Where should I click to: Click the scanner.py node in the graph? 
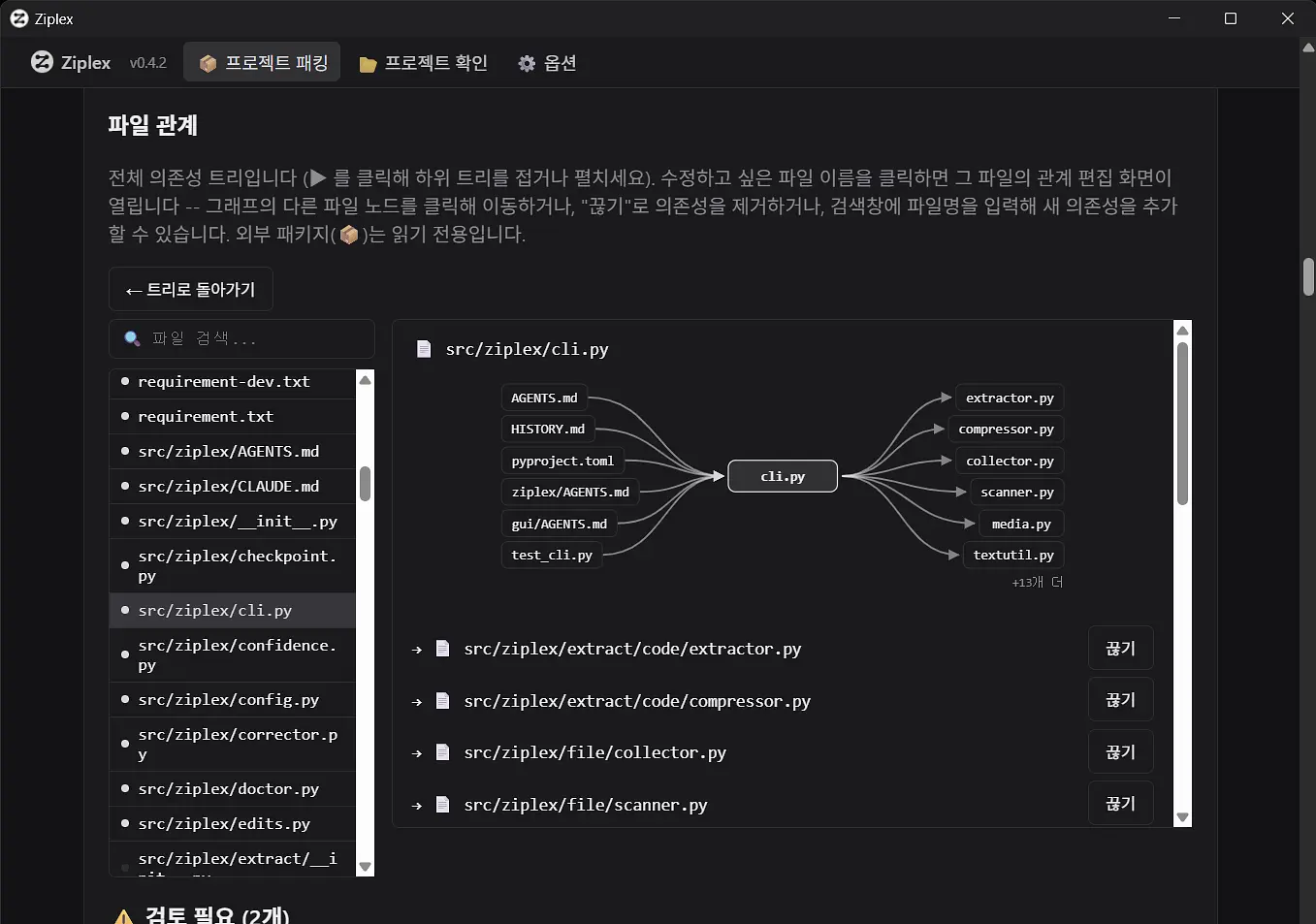coord(1016,492)
